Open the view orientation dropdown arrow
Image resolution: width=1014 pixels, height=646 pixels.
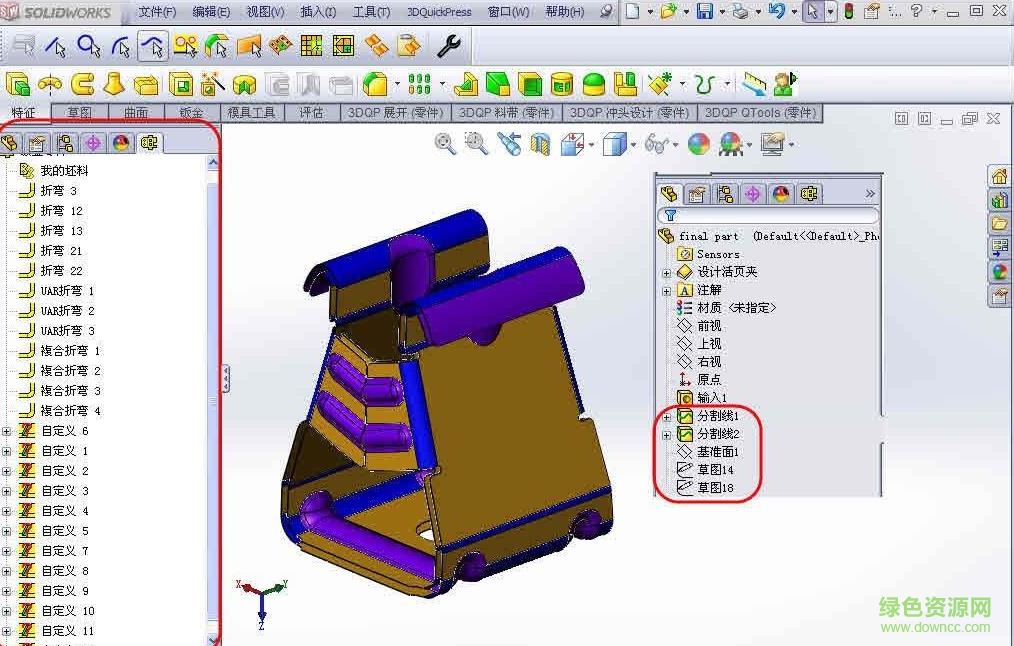(592, 143)
